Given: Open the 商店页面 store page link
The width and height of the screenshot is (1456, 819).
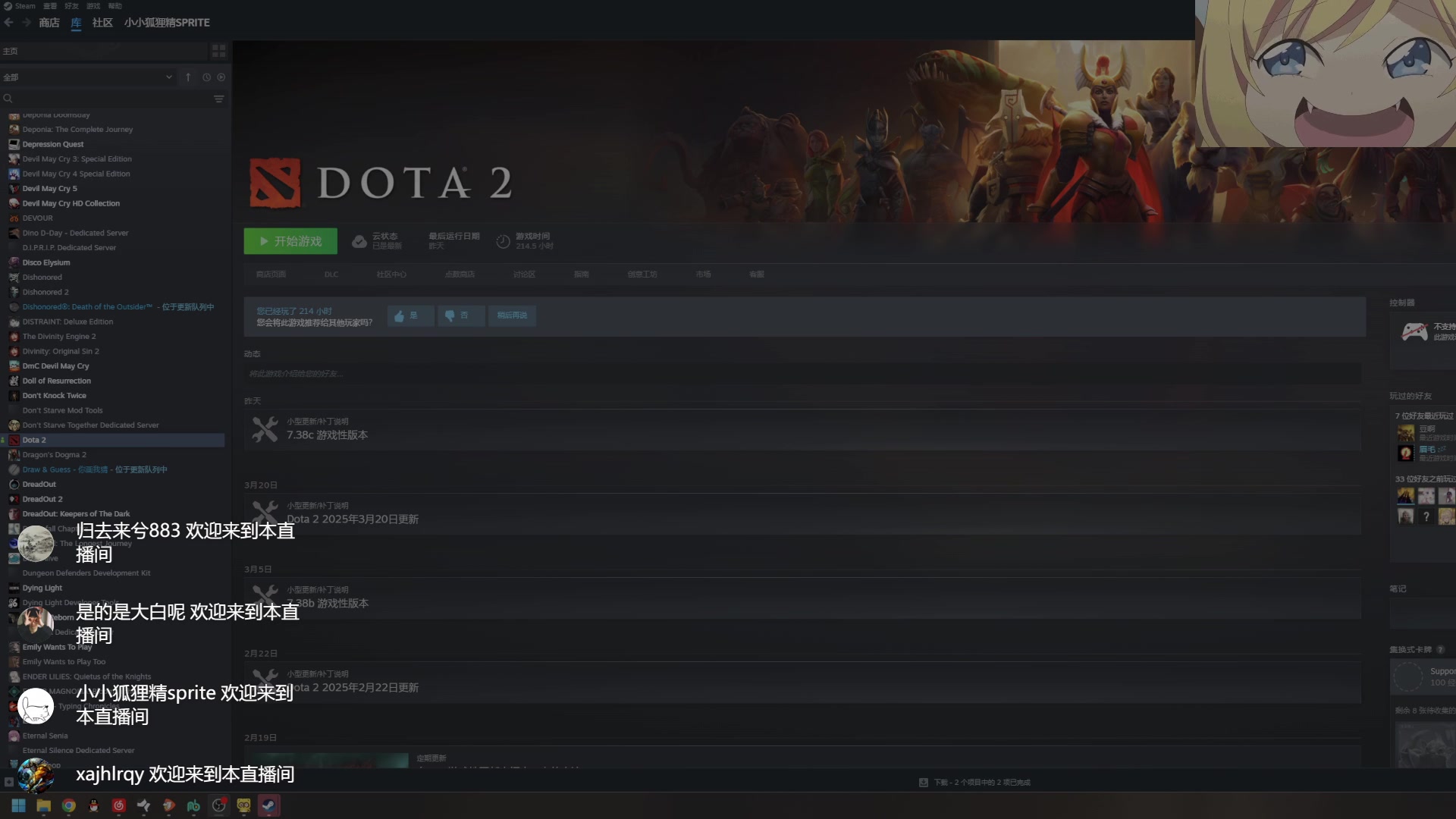Looking at the screenshot, I should tap(271, 275).
